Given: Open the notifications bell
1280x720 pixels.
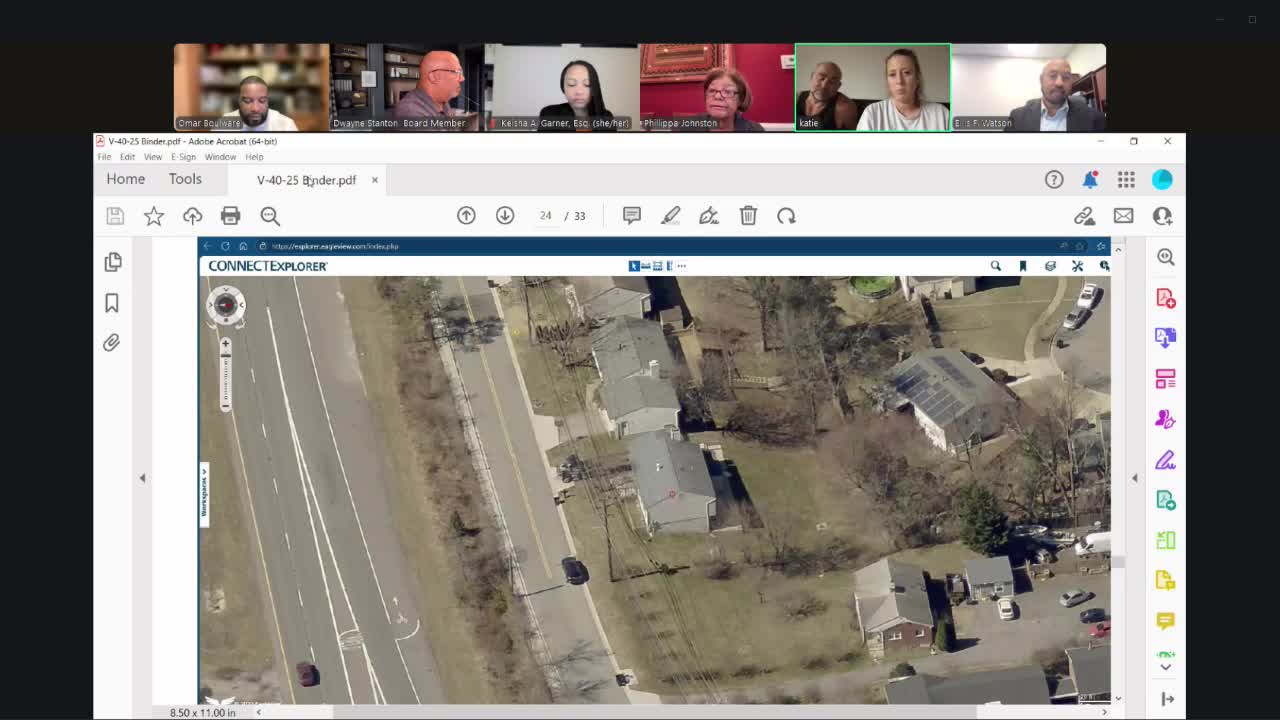Looking at the screenshot, I should [x=1090, y=179].
